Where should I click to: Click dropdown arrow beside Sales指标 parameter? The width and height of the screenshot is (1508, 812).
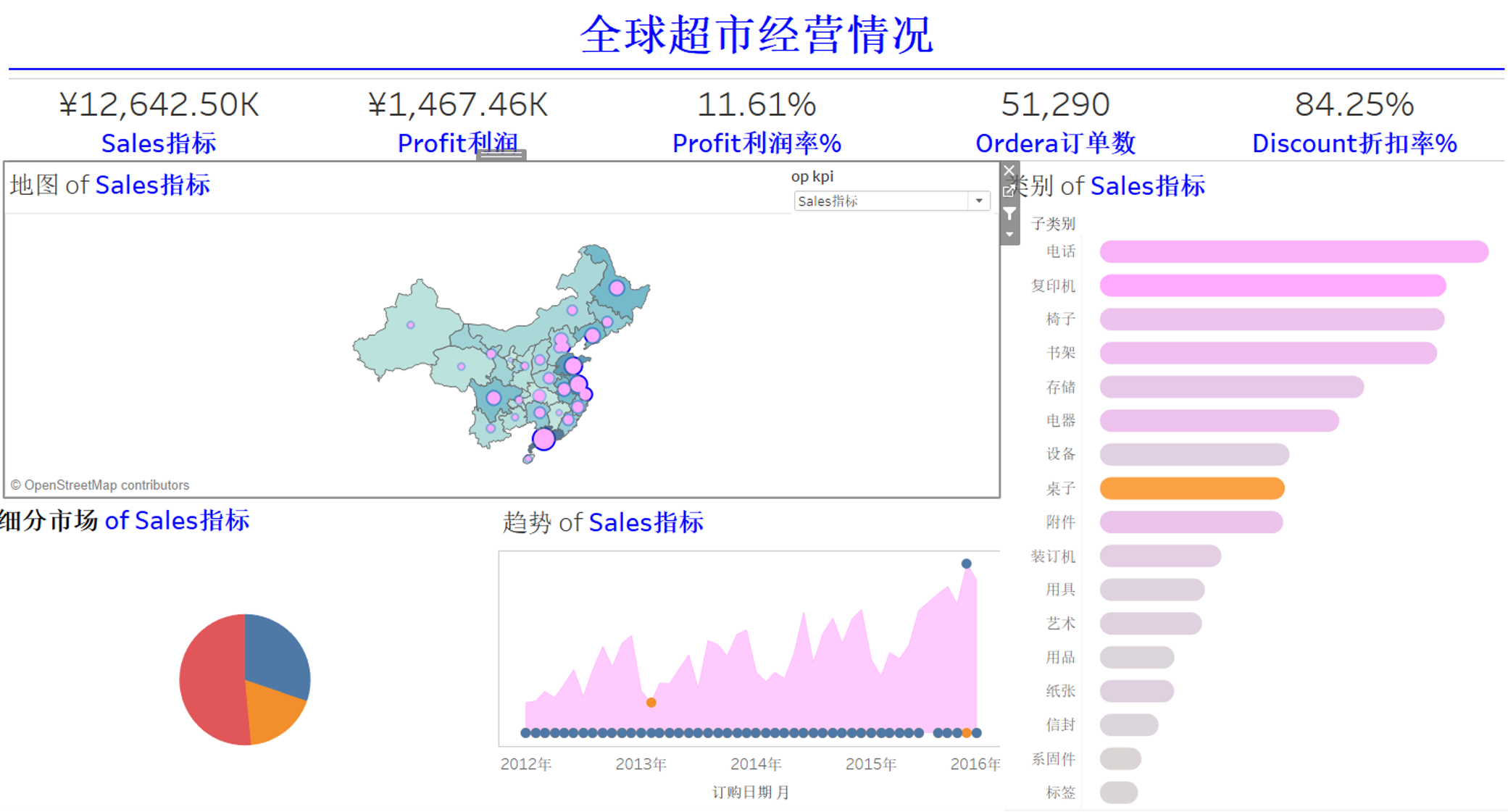(979, 201)
